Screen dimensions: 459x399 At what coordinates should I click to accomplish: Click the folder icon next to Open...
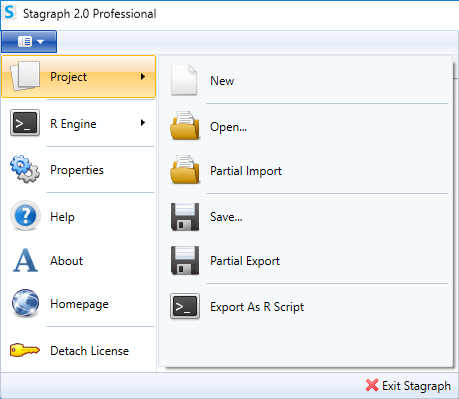pyautogui.click(x=185, y=126)
